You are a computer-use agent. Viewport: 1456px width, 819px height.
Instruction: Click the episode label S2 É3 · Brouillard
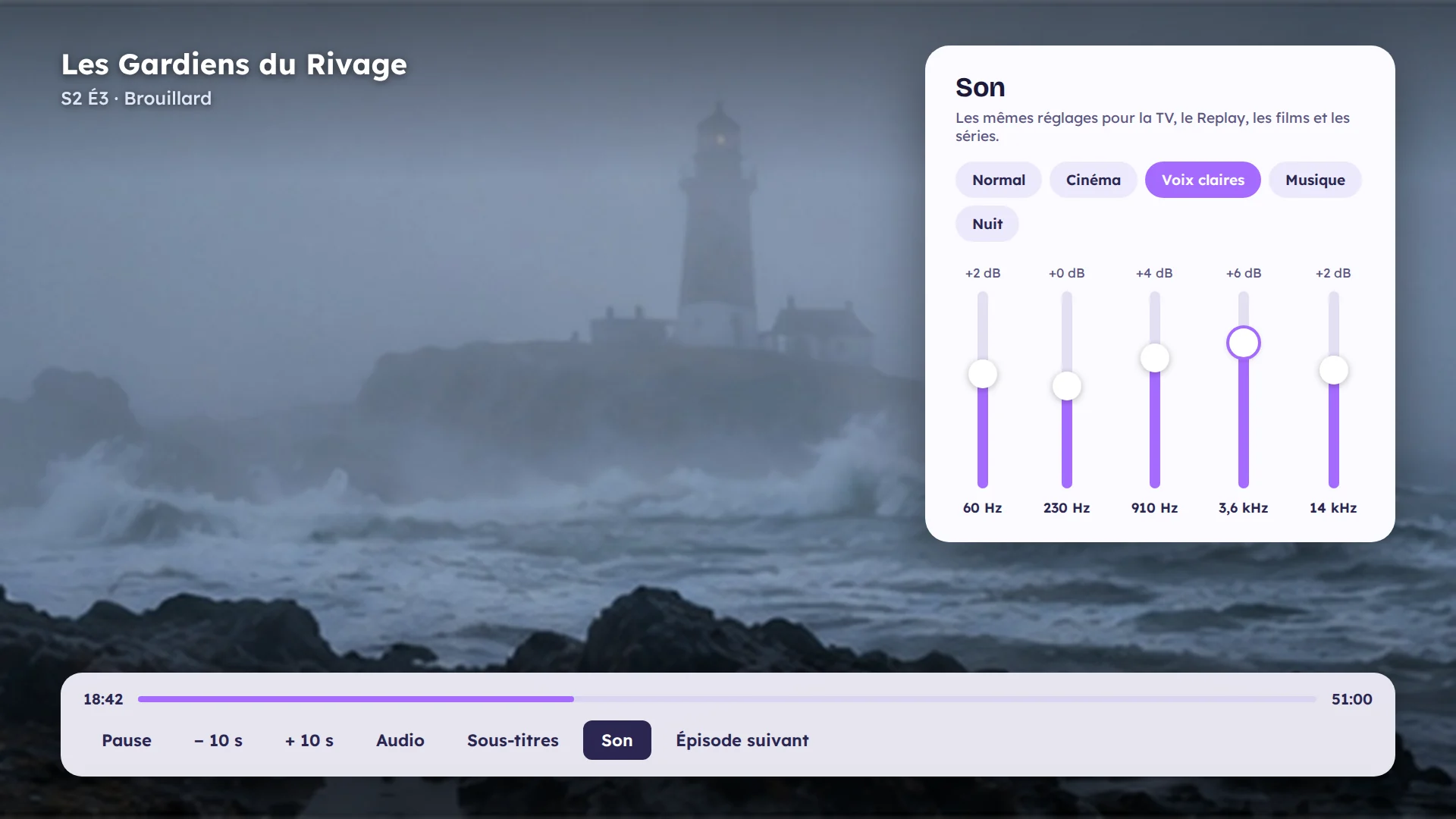[x=136, y=99]
